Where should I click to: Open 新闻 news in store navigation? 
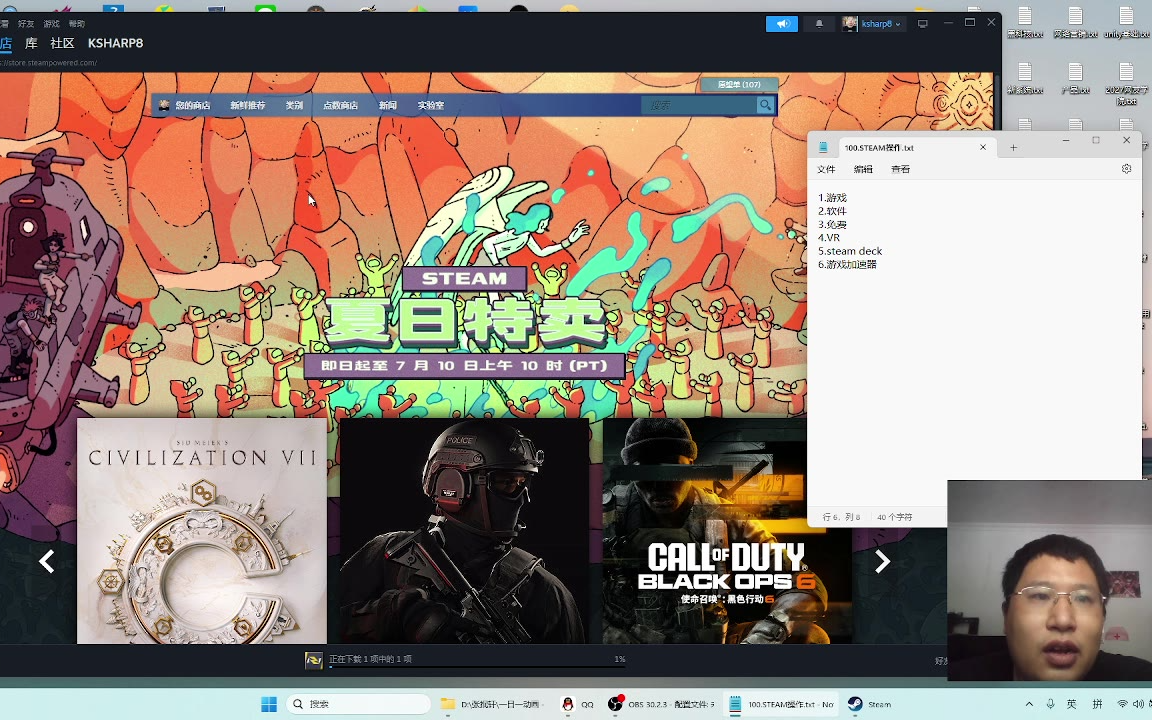(x=388, y=105)
